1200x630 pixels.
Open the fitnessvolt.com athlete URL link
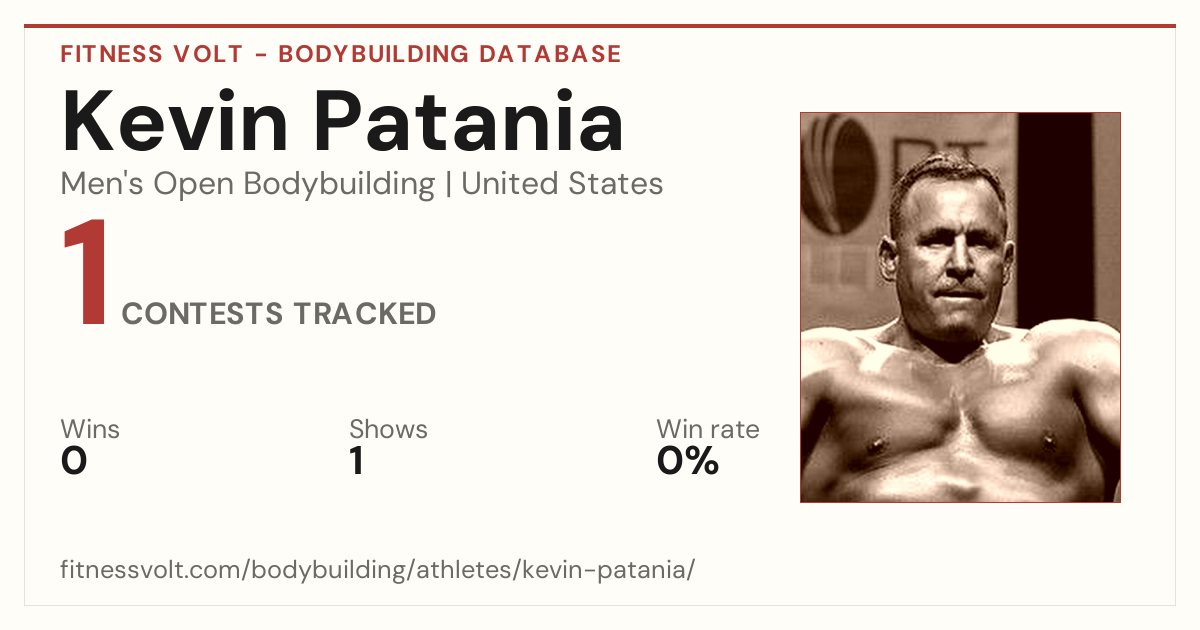pos(378,571)
